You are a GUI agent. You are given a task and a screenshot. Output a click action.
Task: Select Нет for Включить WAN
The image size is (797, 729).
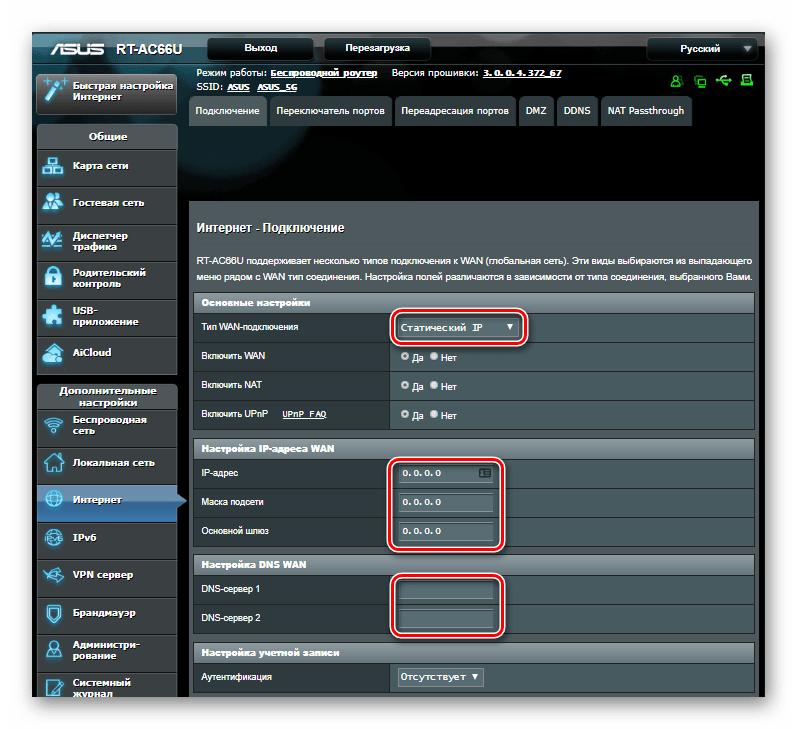point(434,356)
